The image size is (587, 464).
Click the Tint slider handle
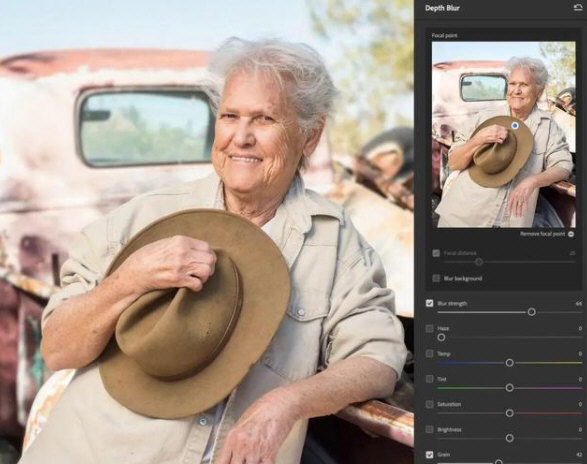tap(510, 388)
